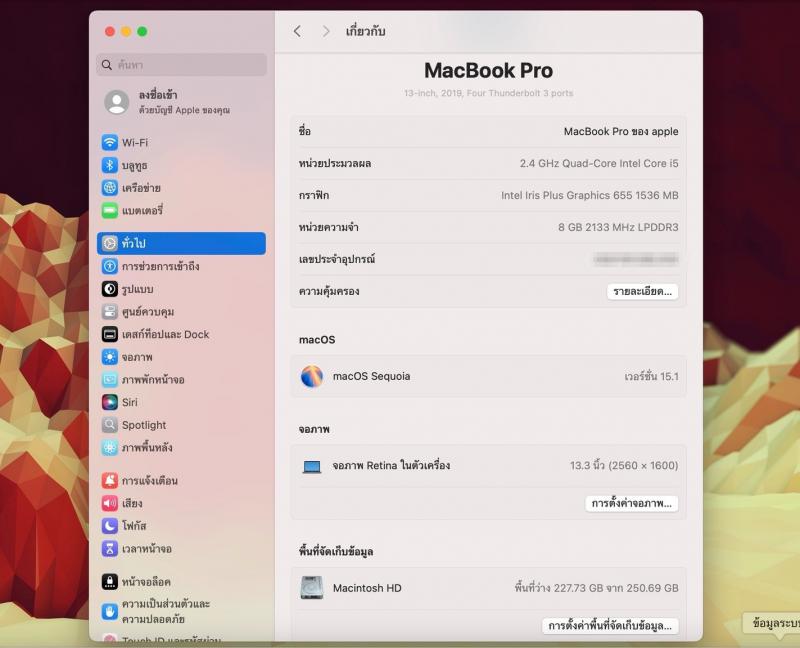Select General (ทั่วไป) in the sidebar

pyautogui.click(x=181, y=243)
